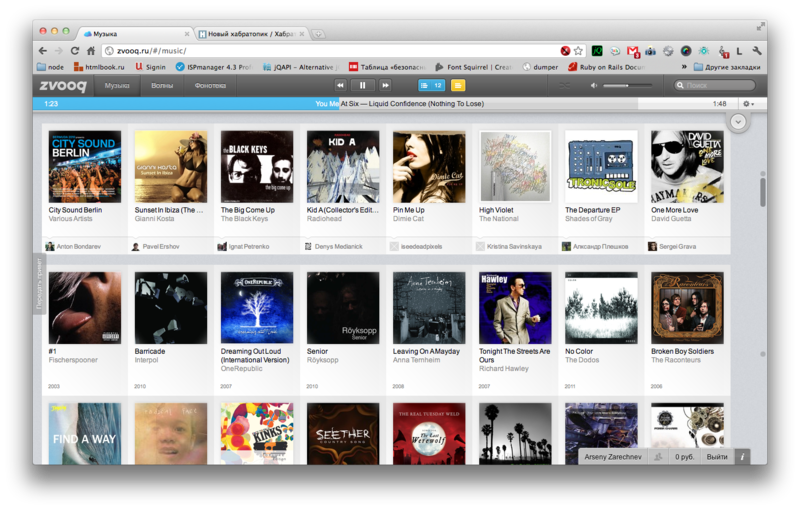Open Ruby on Rails Docs bookmark
The height and width of the screenshot is (510, 800).
606,67
